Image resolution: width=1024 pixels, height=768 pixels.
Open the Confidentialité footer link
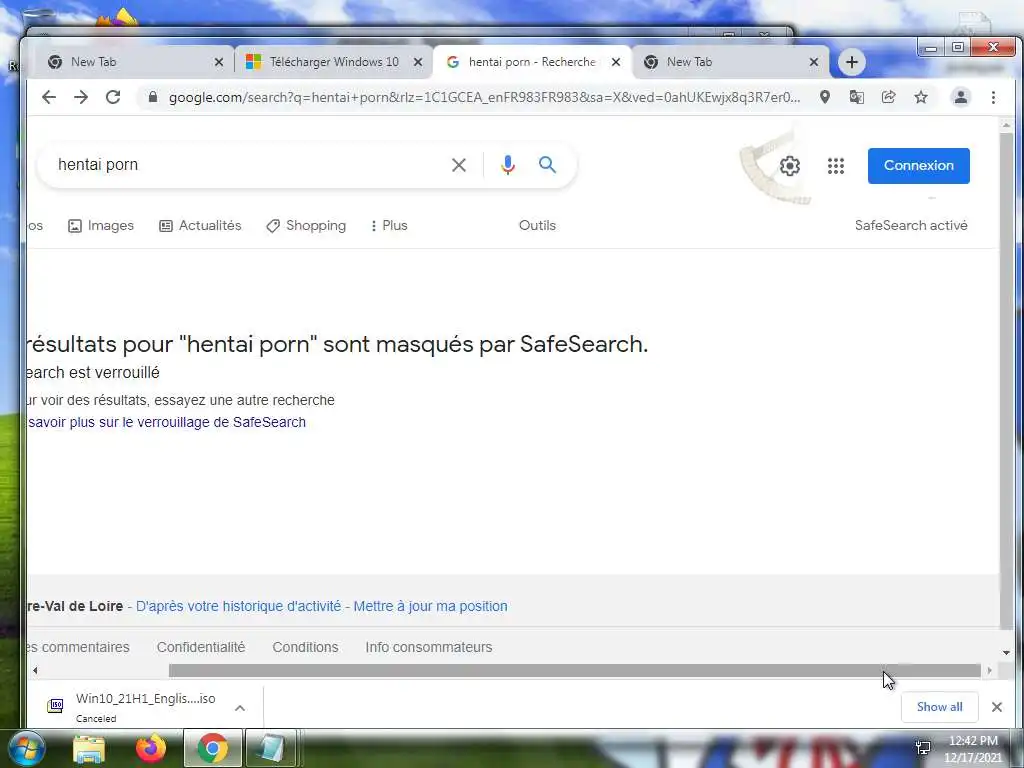[x=201, y=647]
